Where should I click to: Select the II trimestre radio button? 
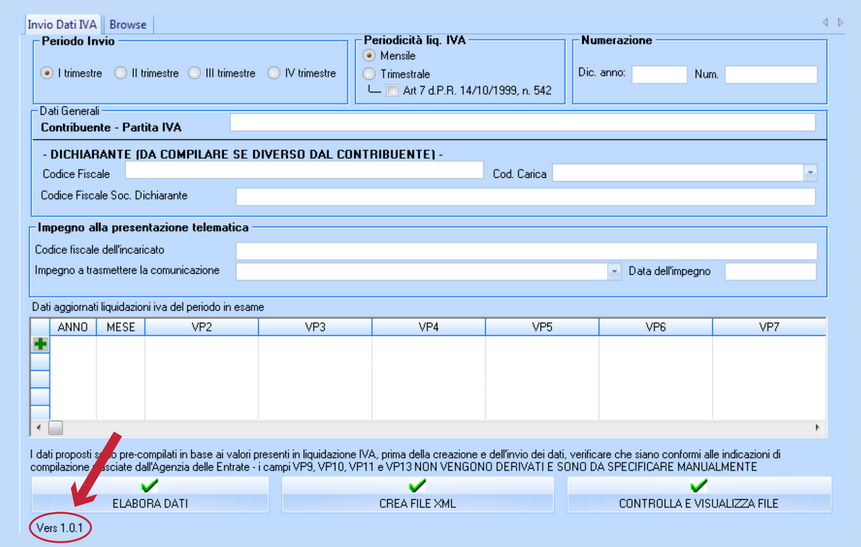[x=121, y=73]
